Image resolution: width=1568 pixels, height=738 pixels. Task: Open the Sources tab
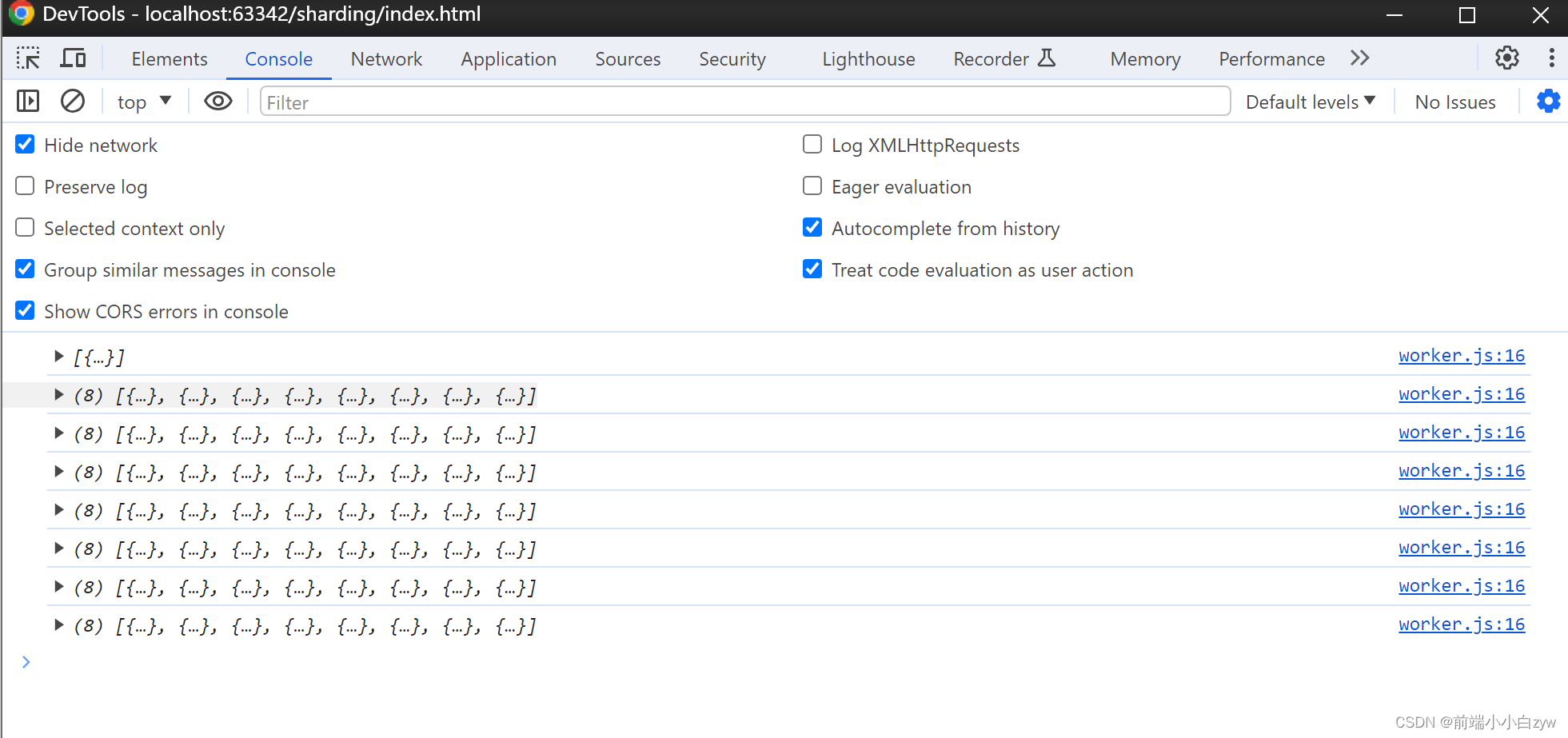[x=628, y=59]
